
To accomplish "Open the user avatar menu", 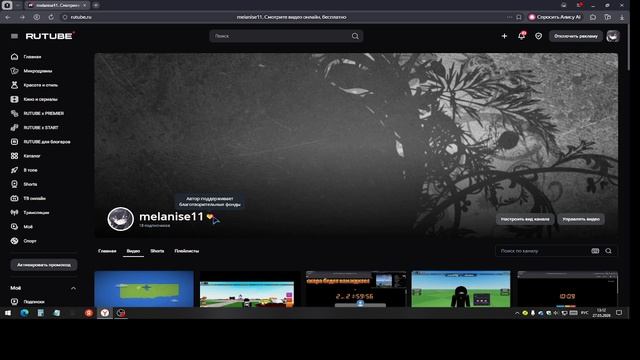I will click(612, 36).
